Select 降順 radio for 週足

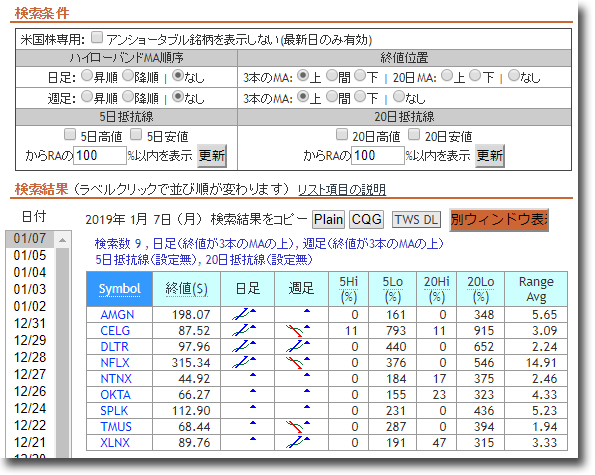pyautogui.click(x=128, y=96)
